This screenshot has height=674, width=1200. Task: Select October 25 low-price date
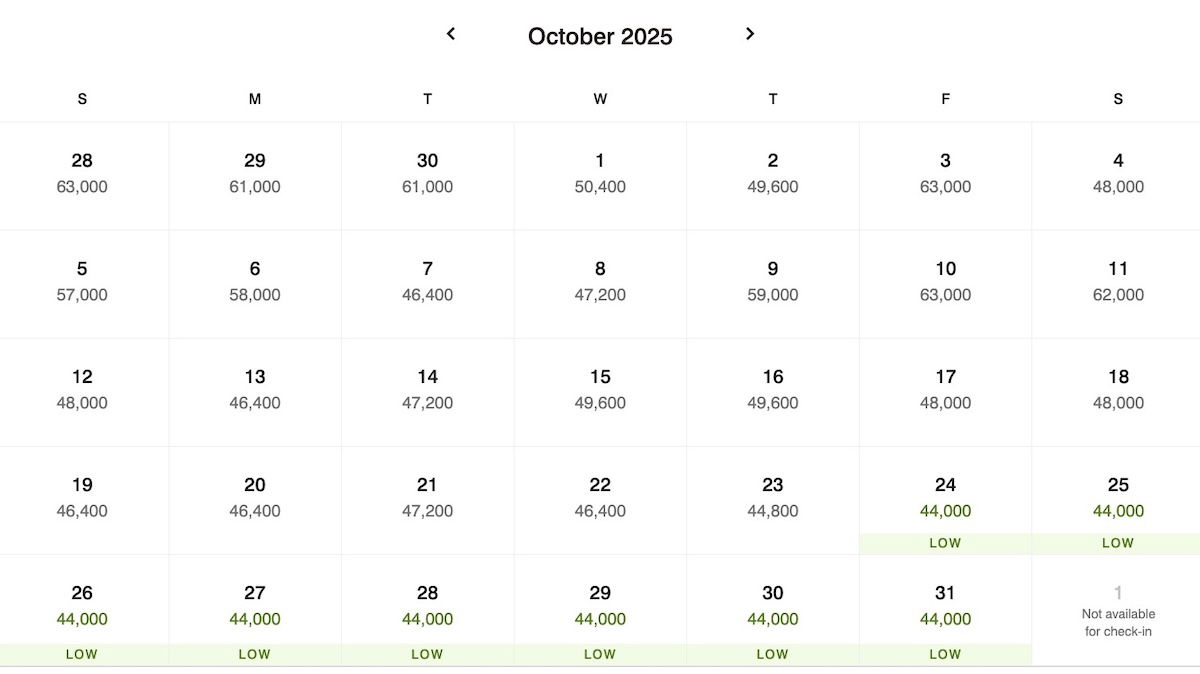pyautogui.click(x=1117, y=500)
